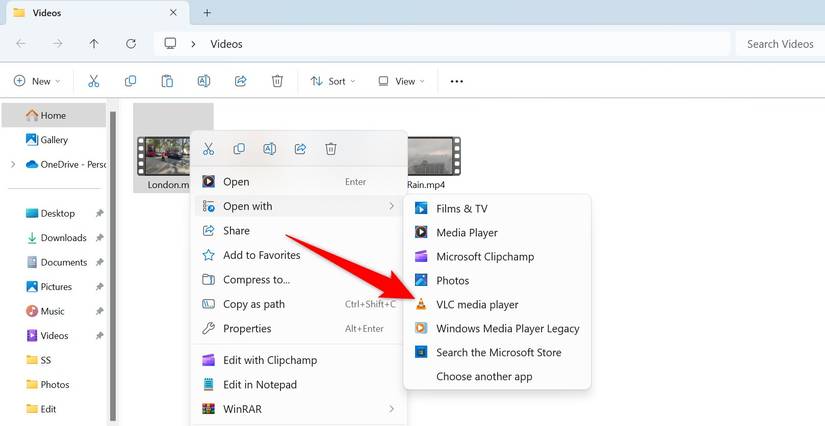
Task: Click the Delete icon in the context menu
Action: click(x=330, y=149)
